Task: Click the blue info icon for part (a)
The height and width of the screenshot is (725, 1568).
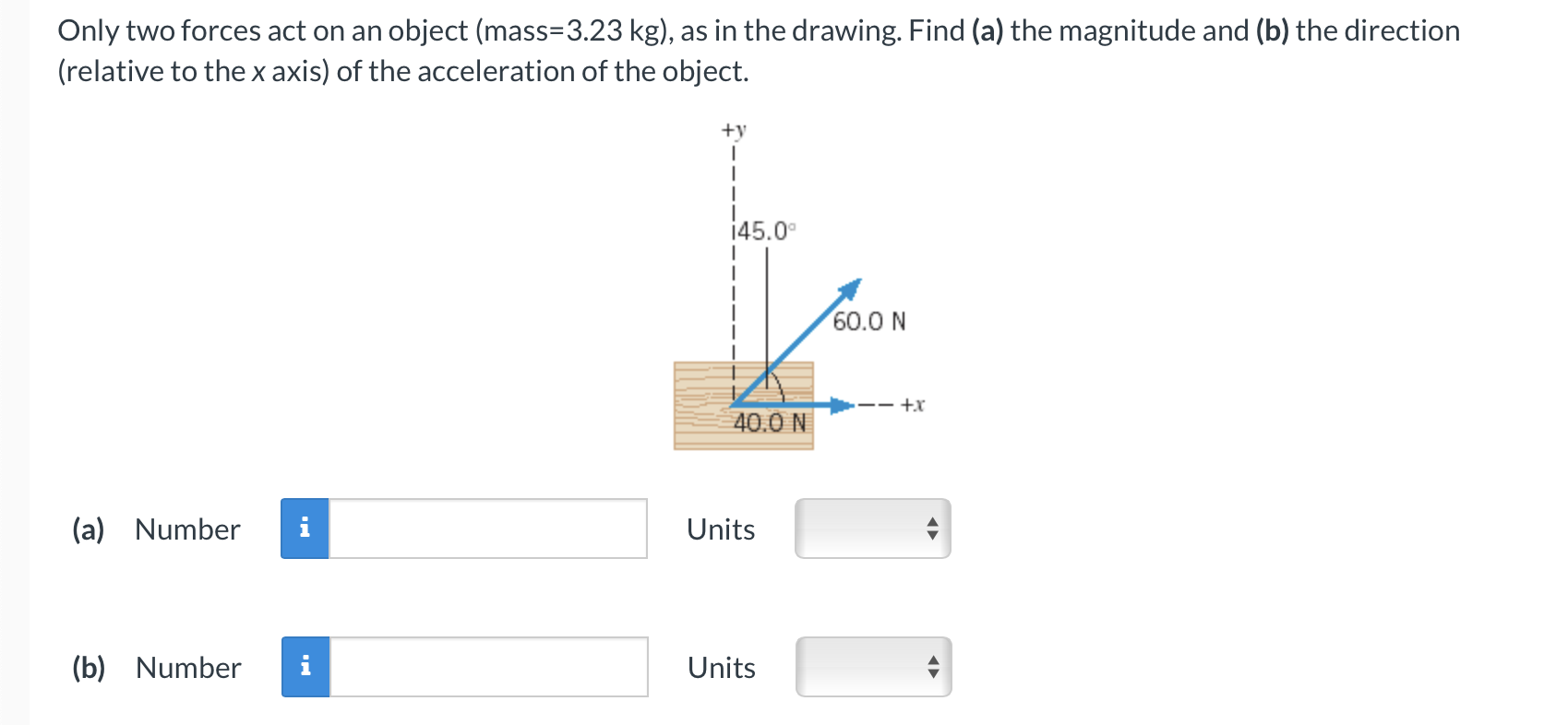Action: coord(305,529)
